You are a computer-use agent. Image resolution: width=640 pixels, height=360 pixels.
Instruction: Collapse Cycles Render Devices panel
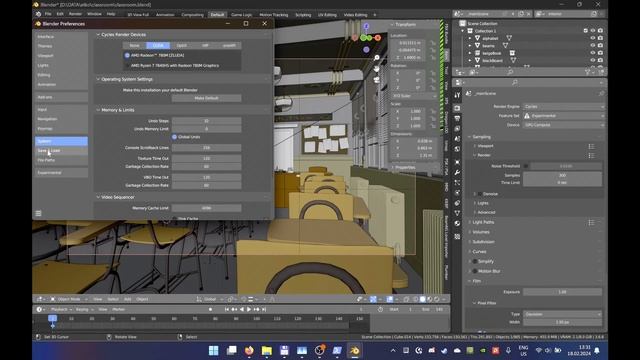click(98, 35)
